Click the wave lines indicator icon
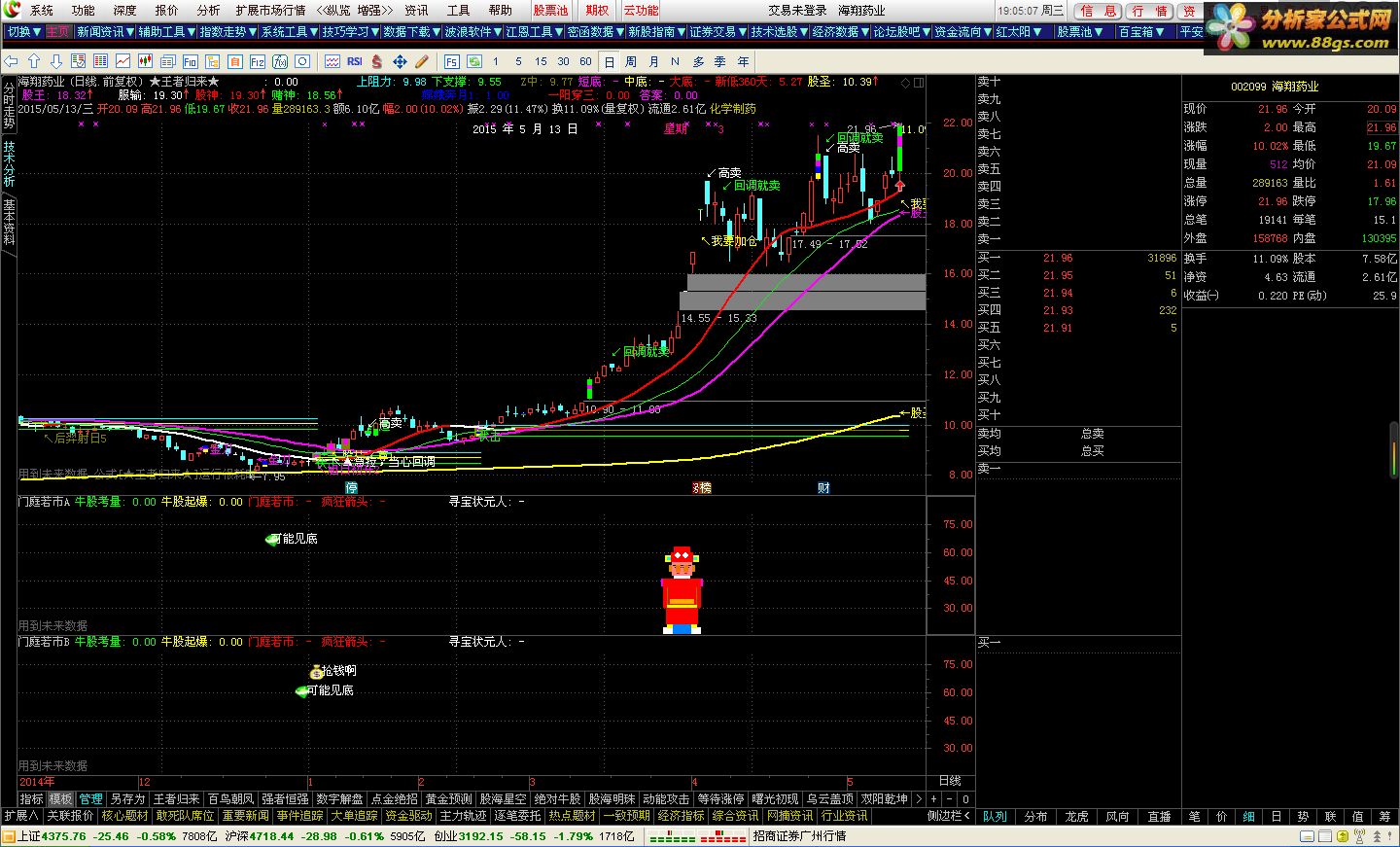Viewport: 1400px width, 847px height. pos(332,61)
